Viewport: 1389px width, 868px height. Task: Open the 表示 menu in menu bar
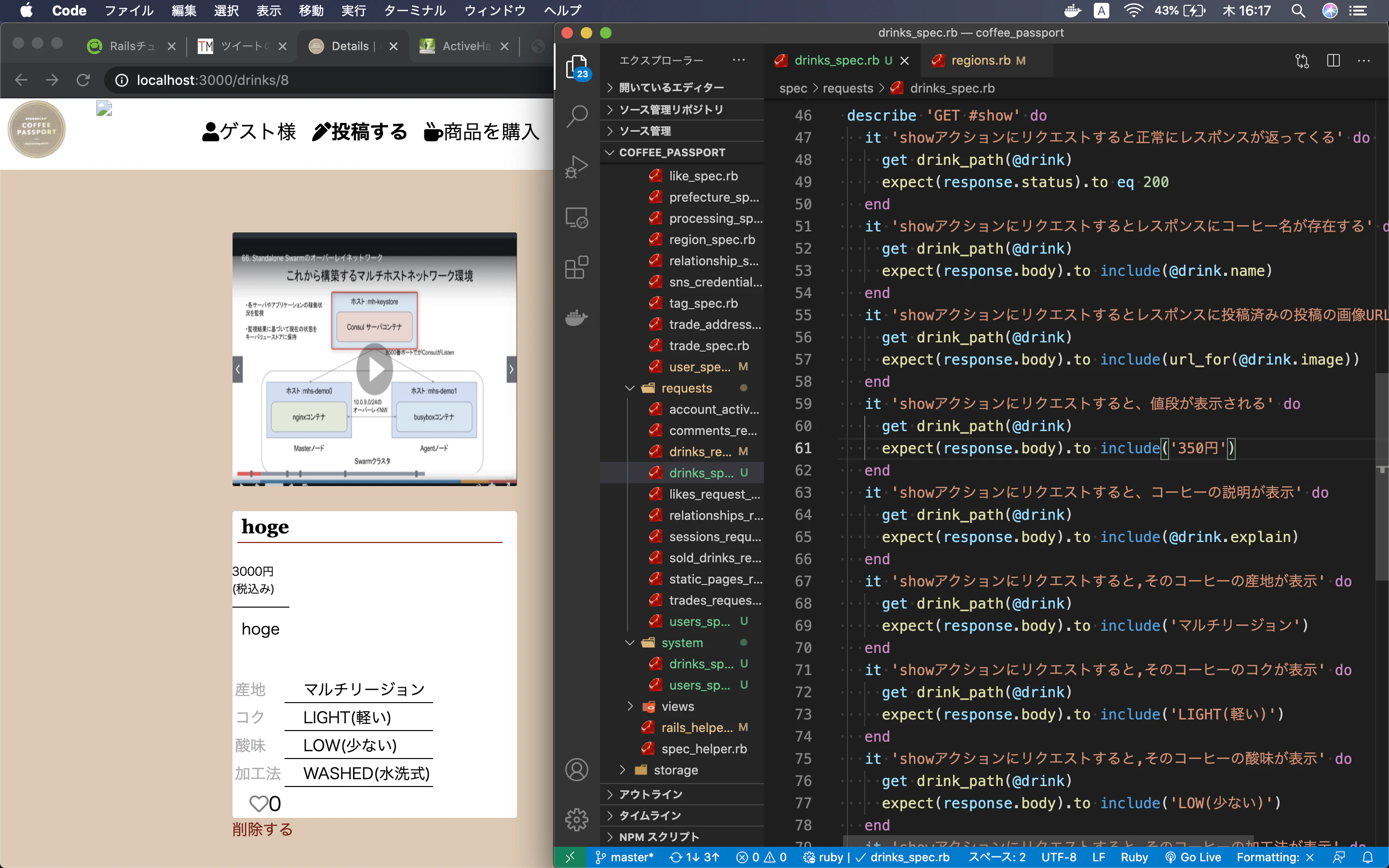click(269, 10)
